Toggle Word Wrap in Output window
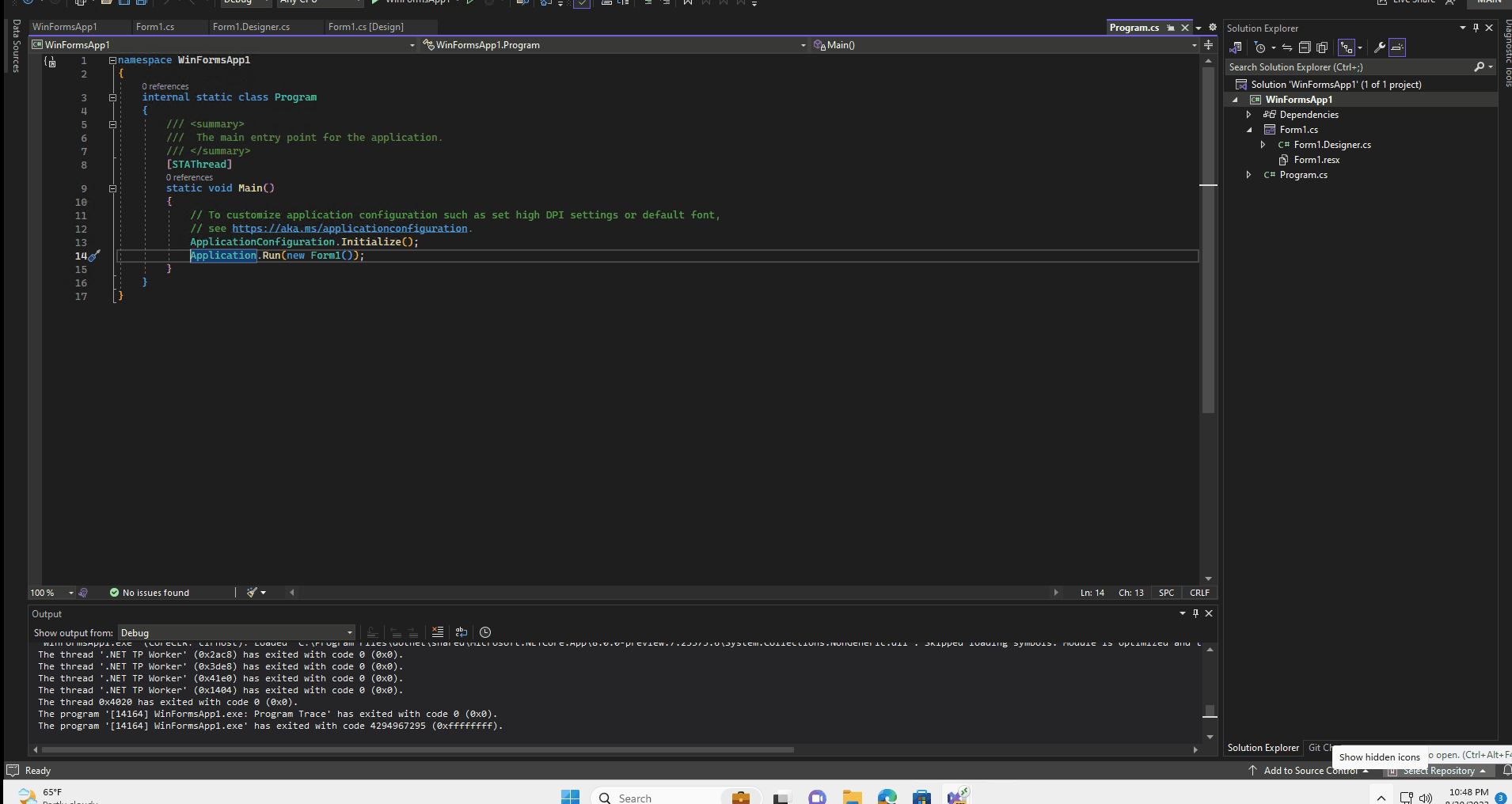The image size is (1512, 804). click(x=462, y=632)
